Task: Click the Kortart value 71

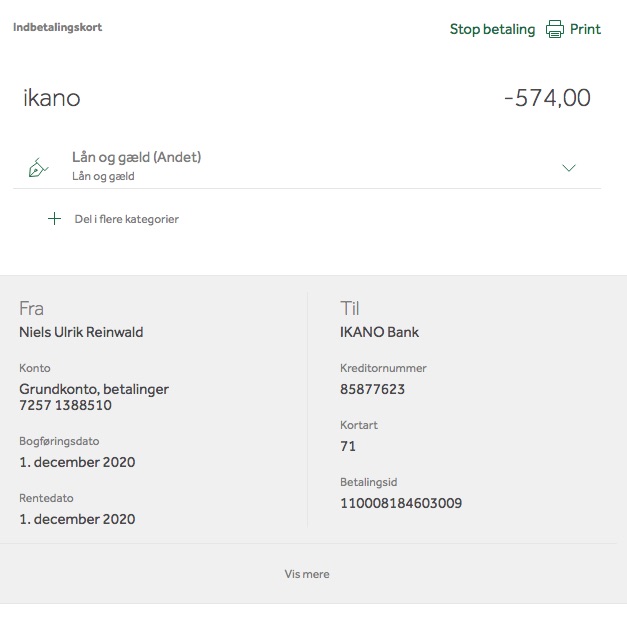Action: (348, 446)
